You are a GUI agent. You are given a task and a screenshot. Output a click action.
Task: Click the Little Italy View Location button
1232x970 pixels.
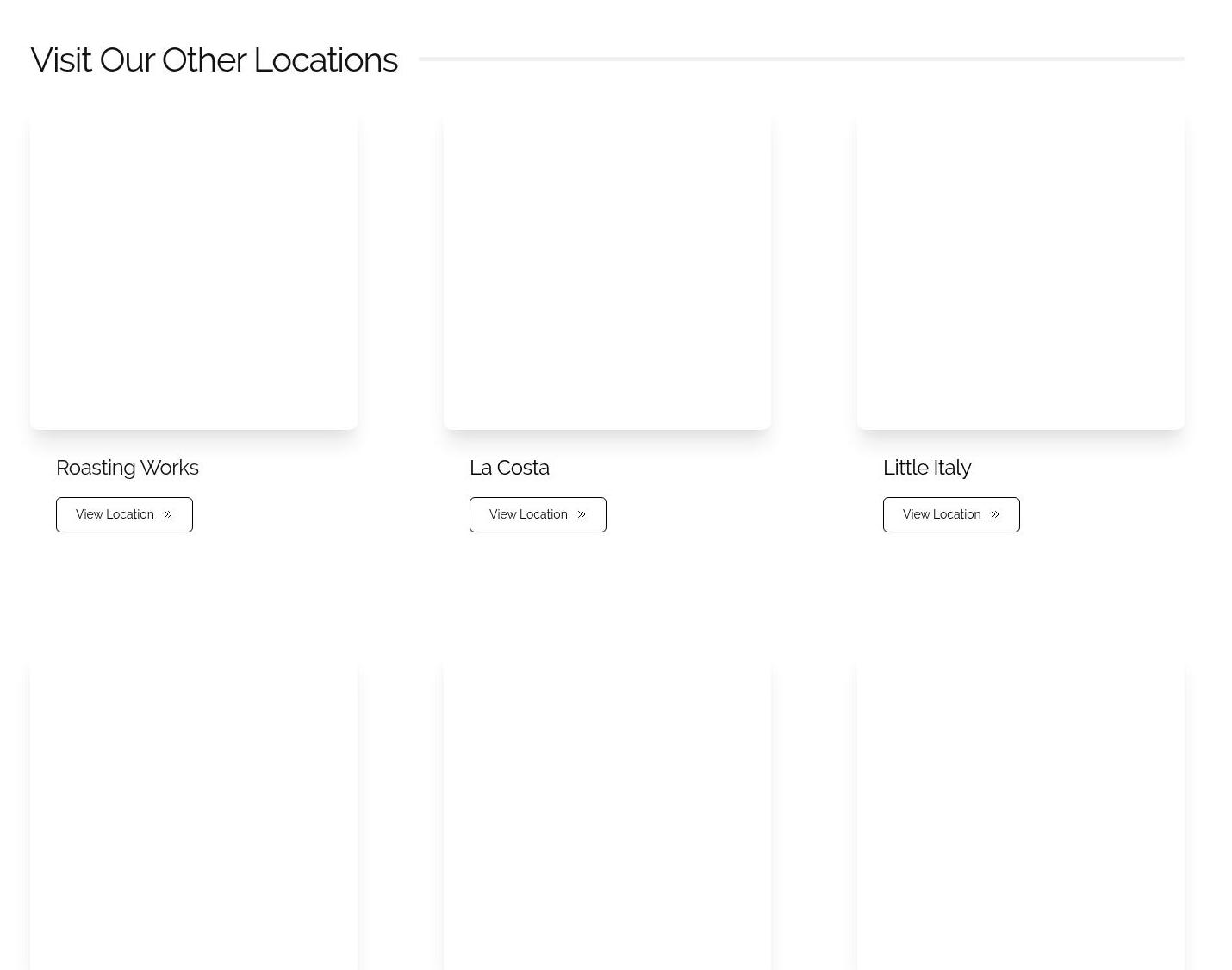951,514
